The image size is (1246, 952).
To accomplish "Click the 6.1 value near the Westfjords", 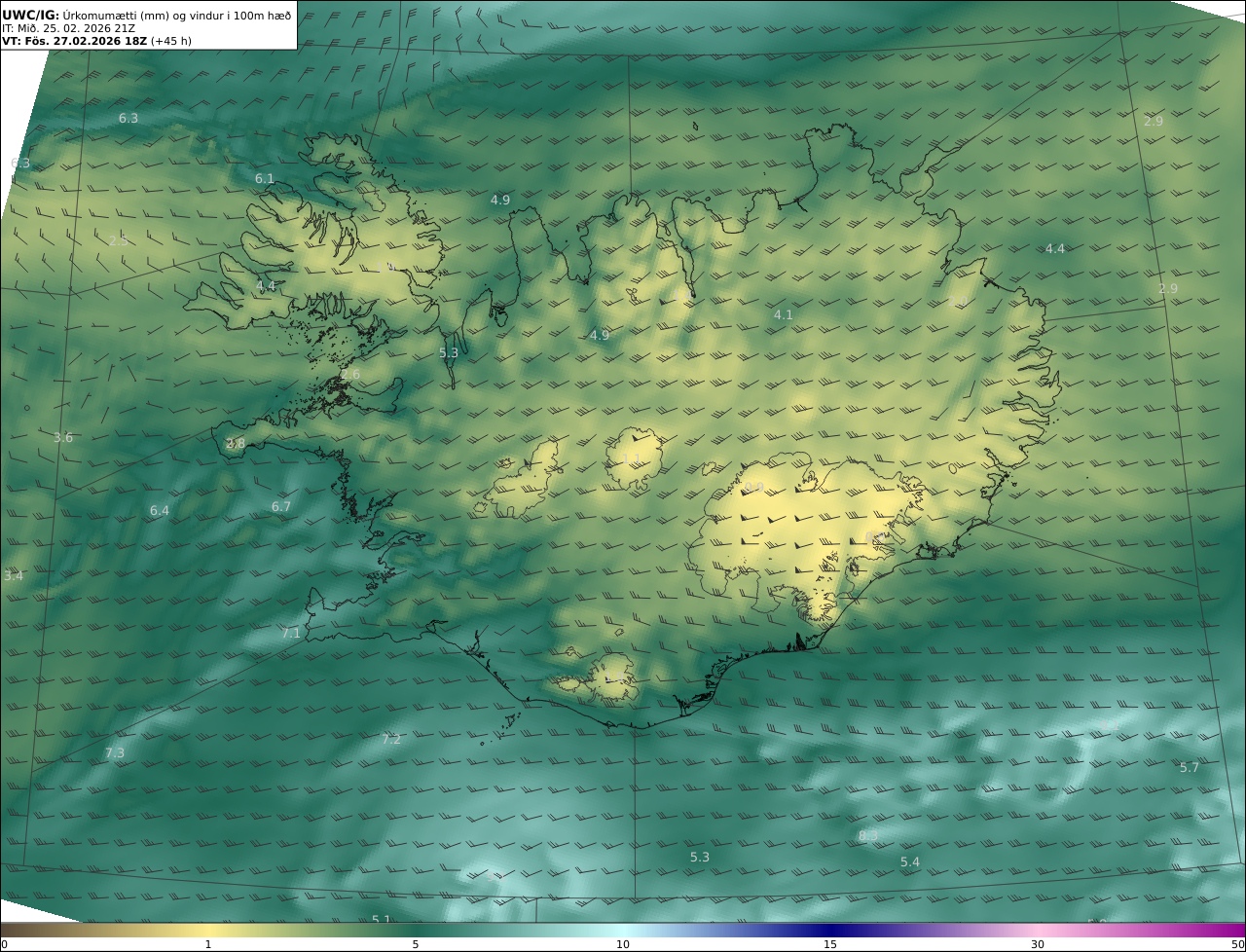I will click(x=265, y=179).
